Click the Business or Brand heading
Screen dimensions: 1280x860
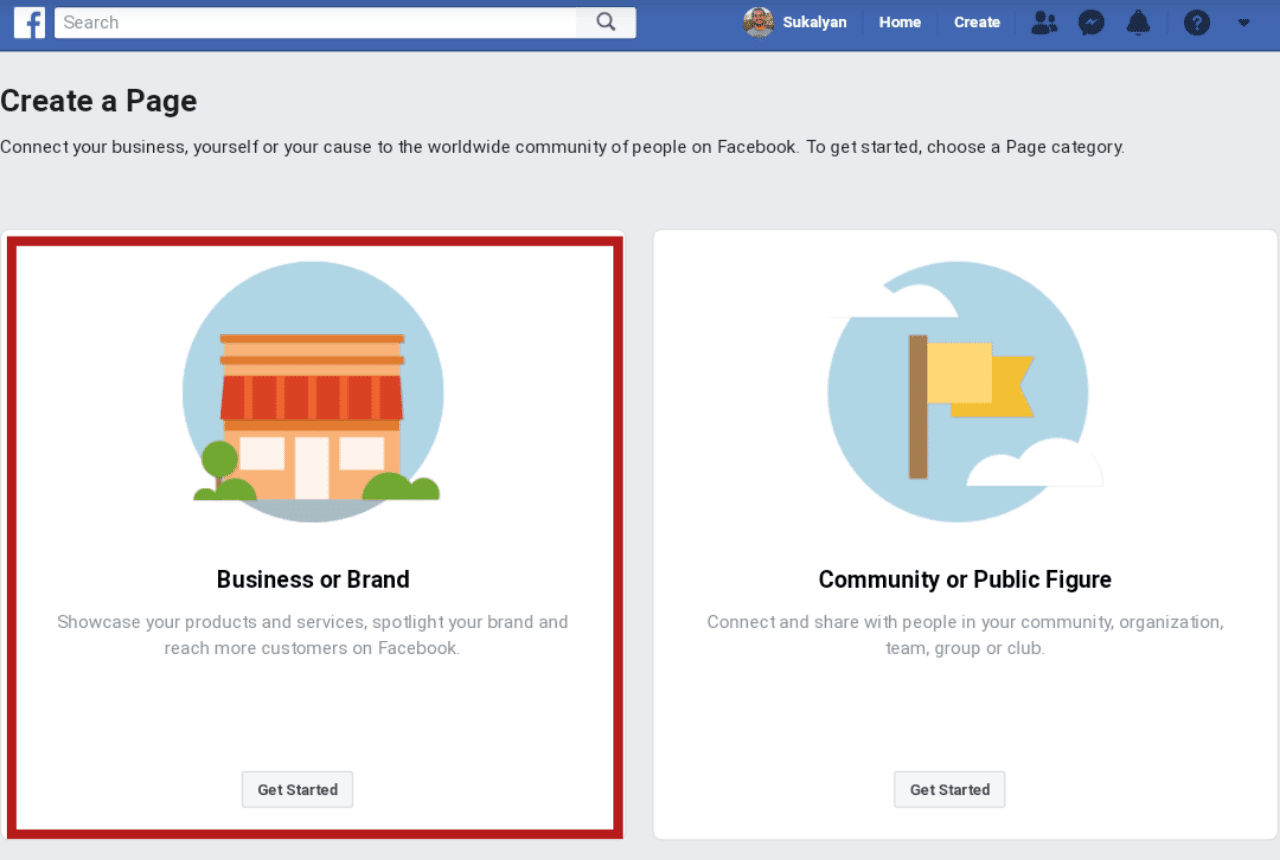click(x=313, y=579)
